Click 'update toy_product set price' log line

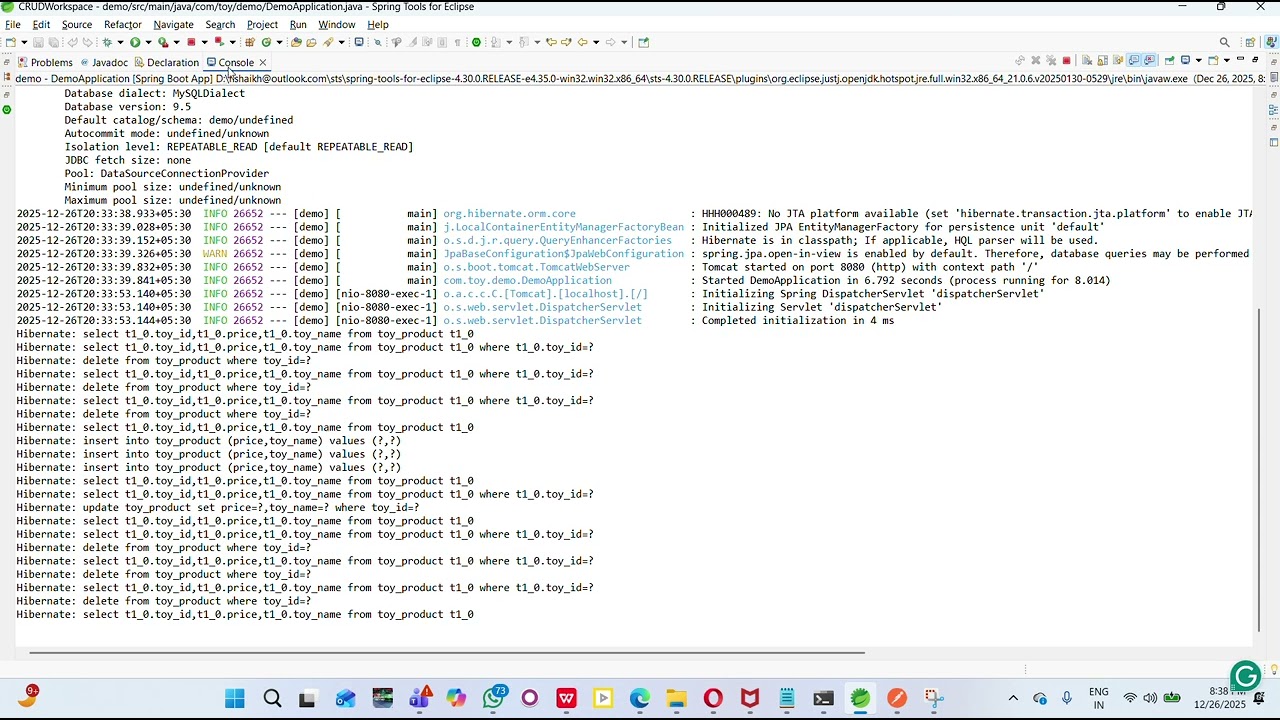point(218,507)
